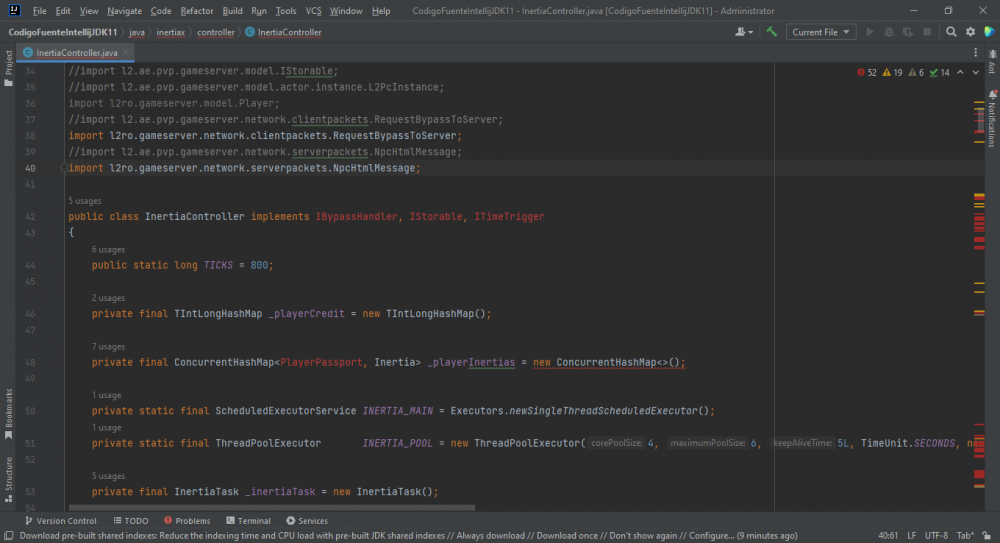Close the InertiaController.java editor tab
1000x543 pixels.
(126, 52)
